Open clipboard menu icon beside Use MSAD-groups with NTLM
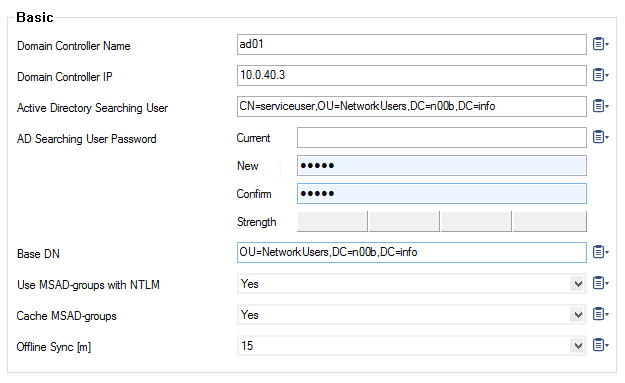The width and height of the screenshot is (625, 383). [x=601, y=283]
